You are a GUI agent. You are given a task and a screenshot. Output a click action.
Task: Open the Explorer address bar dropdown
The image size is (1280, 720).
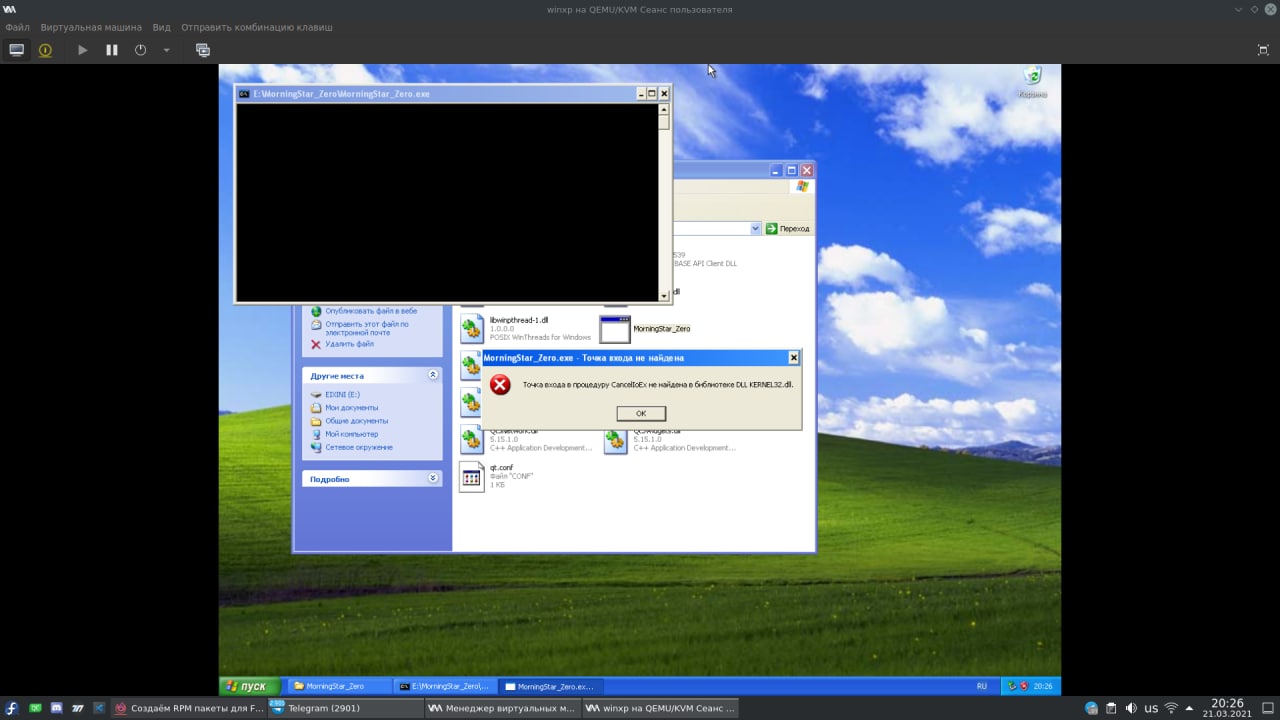pyautogui.click(x=756, y=229)
